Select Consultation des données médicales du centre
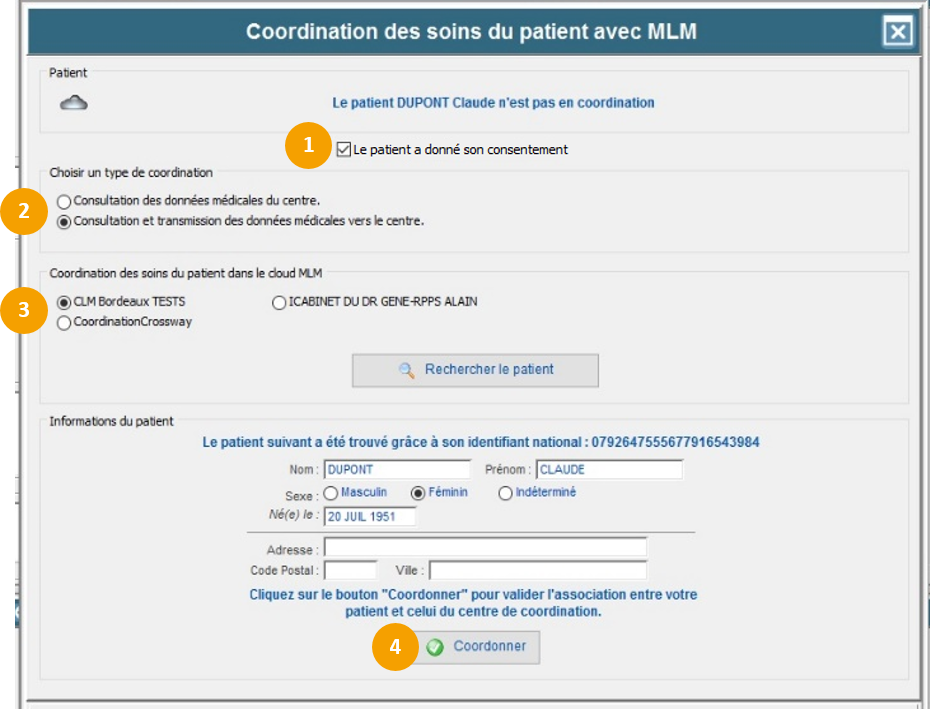This screenshot has width=930, height=709. pyautogui.click(x=64, y=201)
